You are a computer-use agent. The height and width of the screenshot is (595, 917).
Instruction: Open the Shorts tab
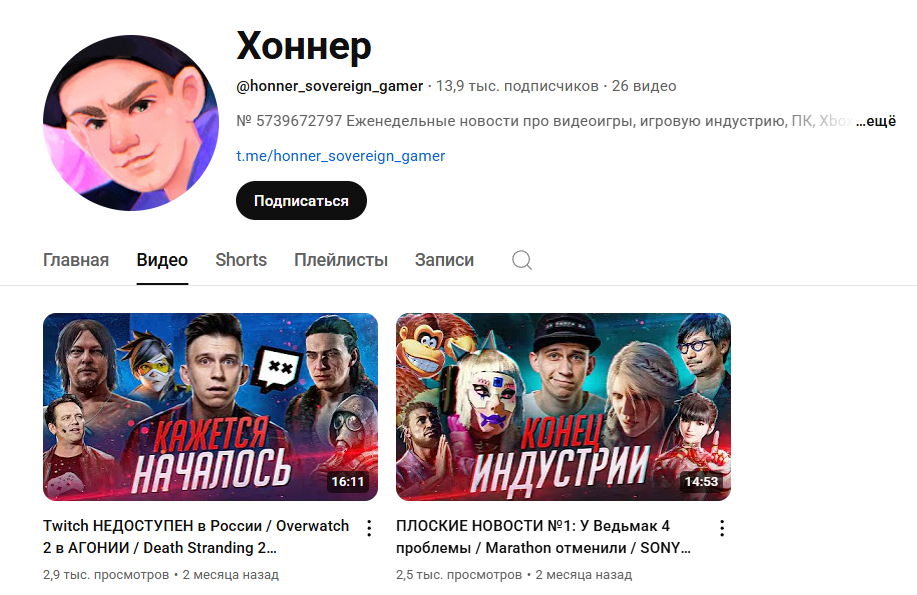point(241,260)
